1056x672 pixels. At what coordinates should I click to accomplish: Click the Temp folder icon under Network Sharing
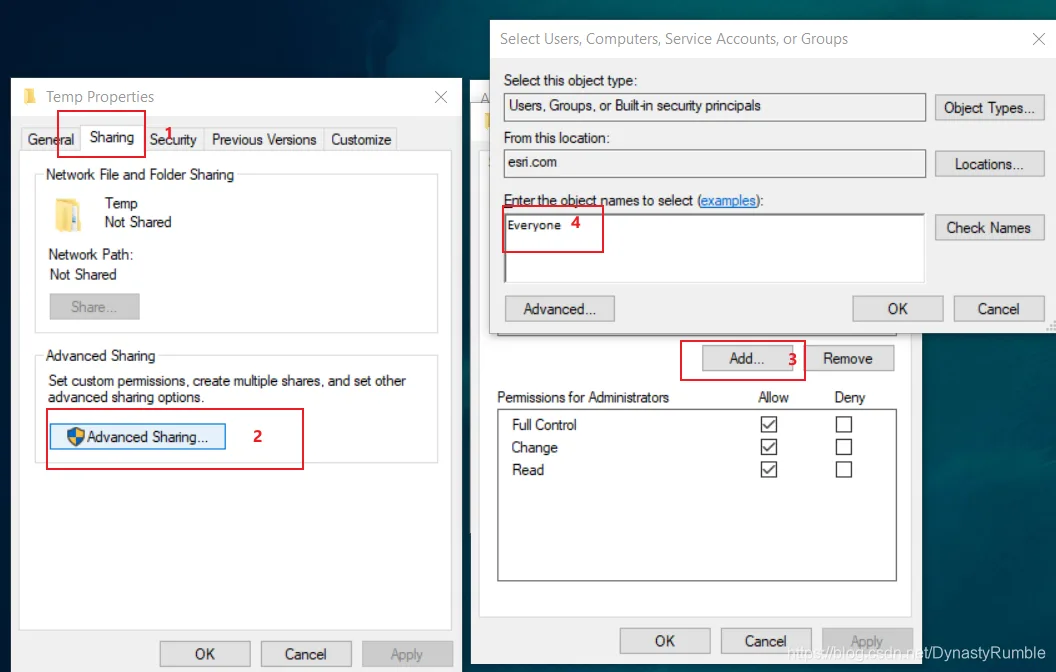67,214
